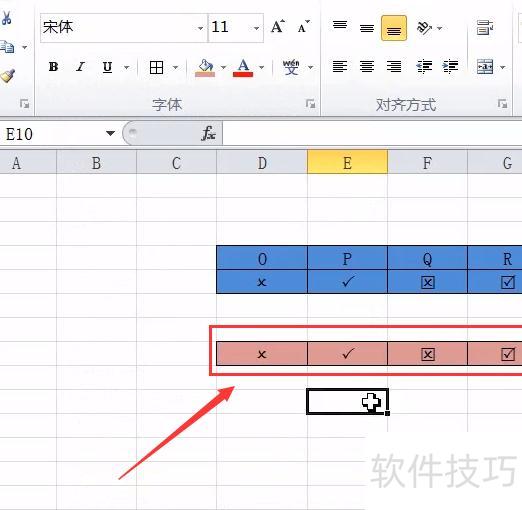Open the clipboard group dialog launcher
This screenshot has height=510, width=522.
click(x=24, y=104)
